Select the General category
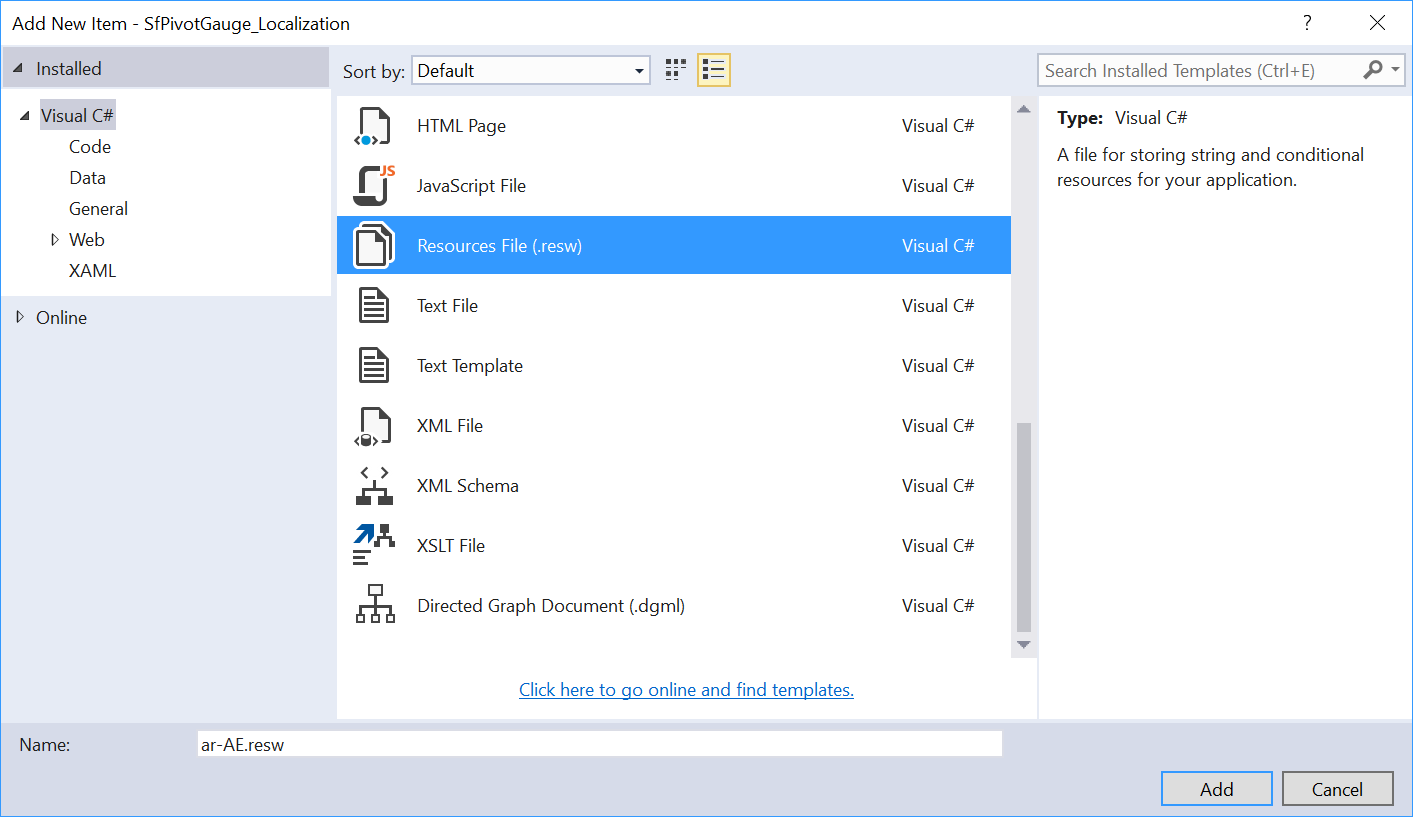The image size is (1413, 817). coord(98,209)
